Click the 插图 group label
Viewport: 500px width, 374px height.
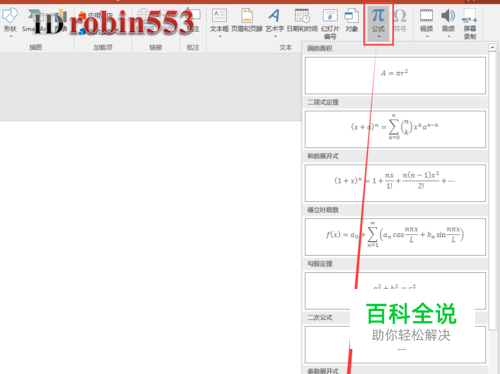click(x=36, y=47)
